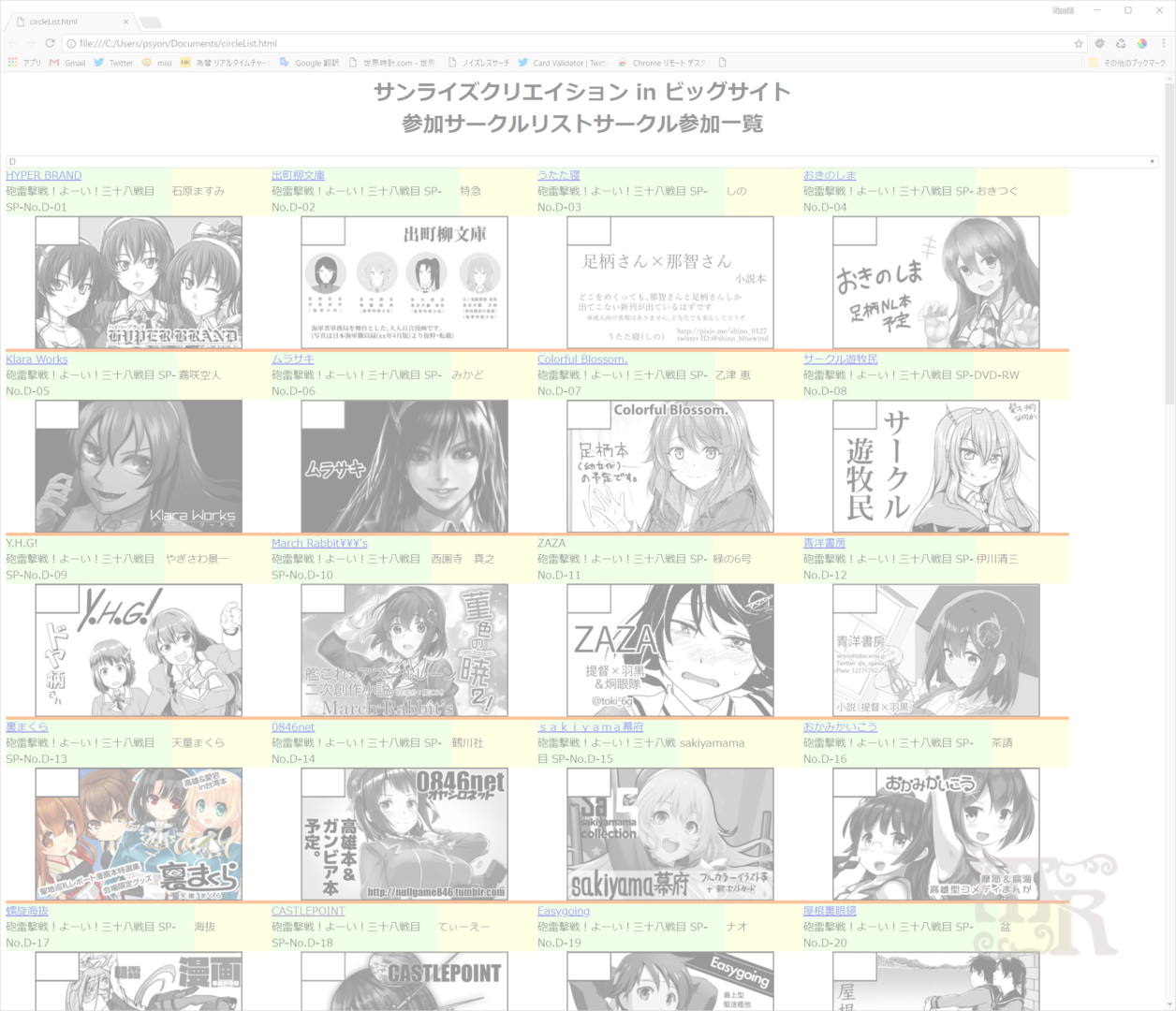Follow the Klara Works link

click(37, 359)
